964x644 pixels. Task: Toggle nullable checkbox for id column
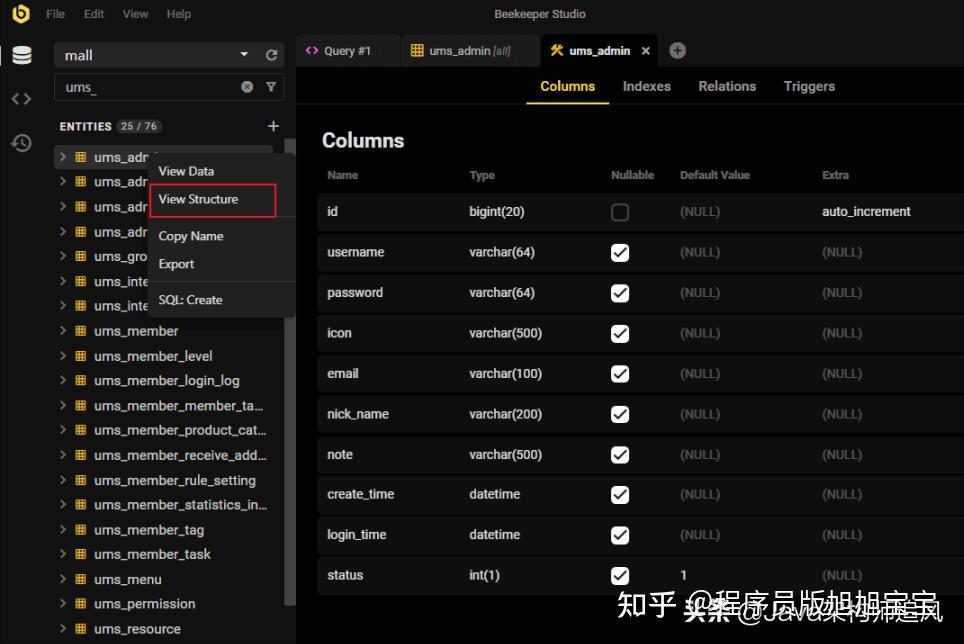pos(620,212)
